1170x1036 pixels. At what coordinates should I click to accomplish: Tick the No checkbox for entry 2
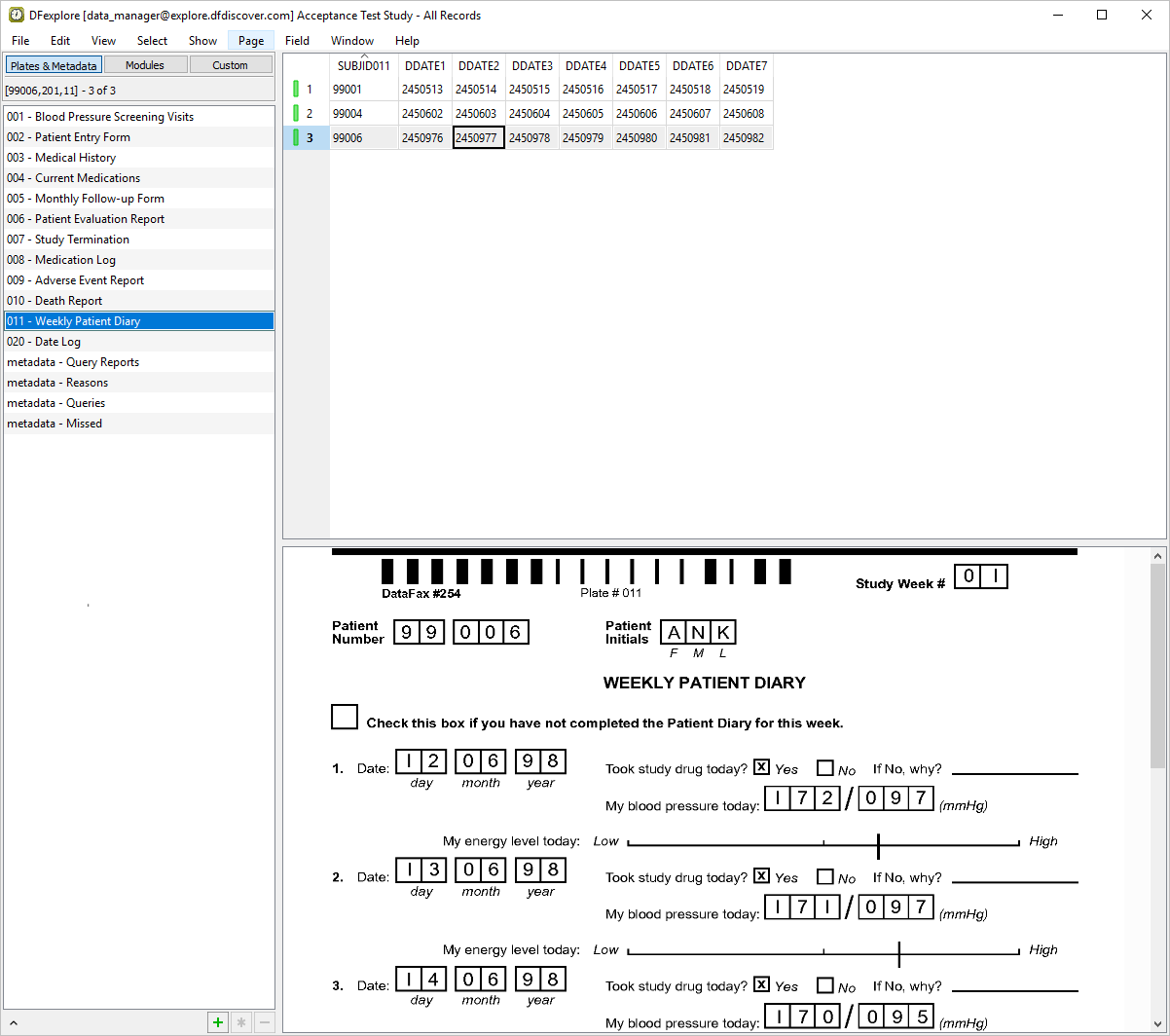pos(825,876)
